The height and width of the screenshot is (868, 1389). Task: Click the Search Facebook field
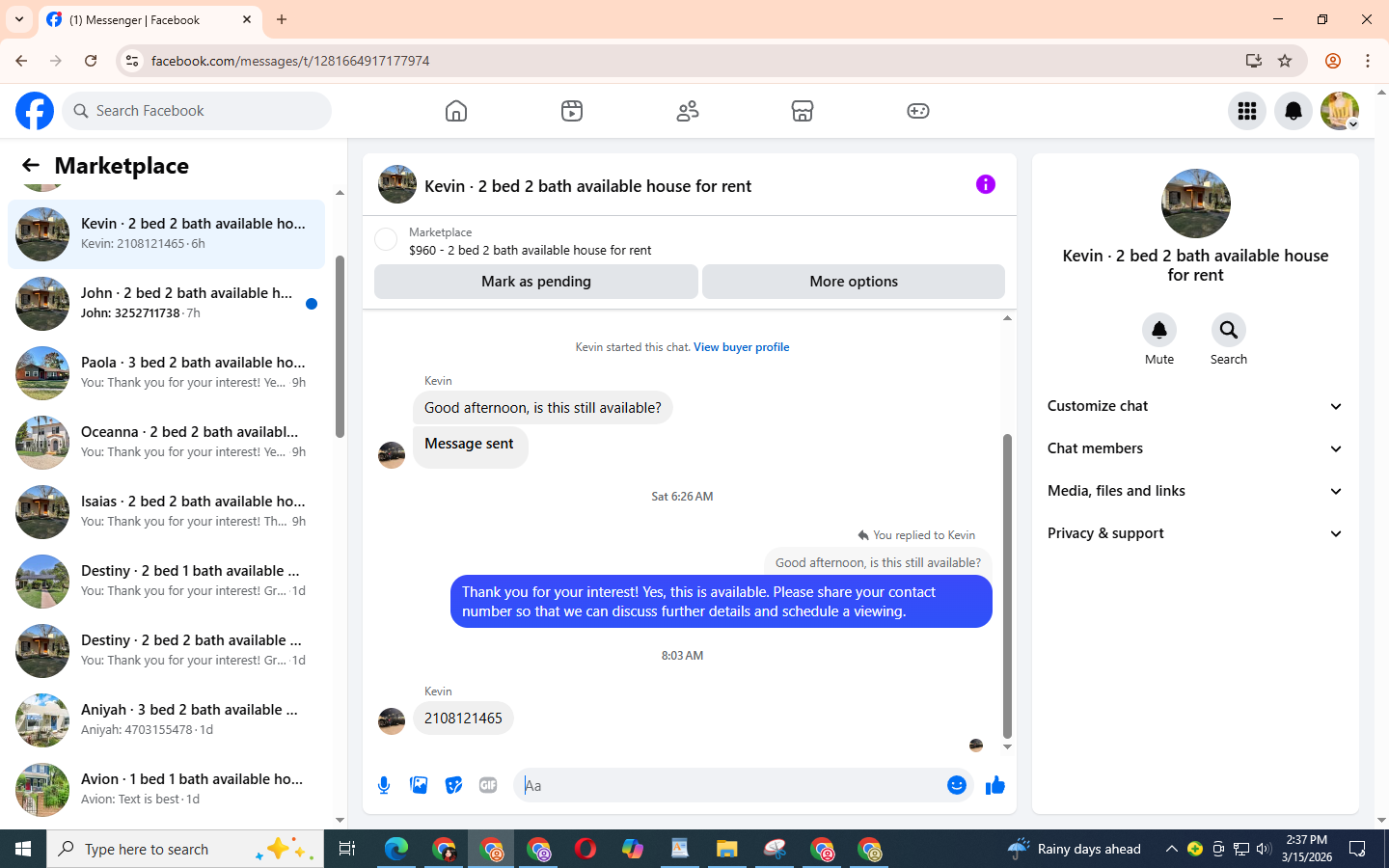197,111
